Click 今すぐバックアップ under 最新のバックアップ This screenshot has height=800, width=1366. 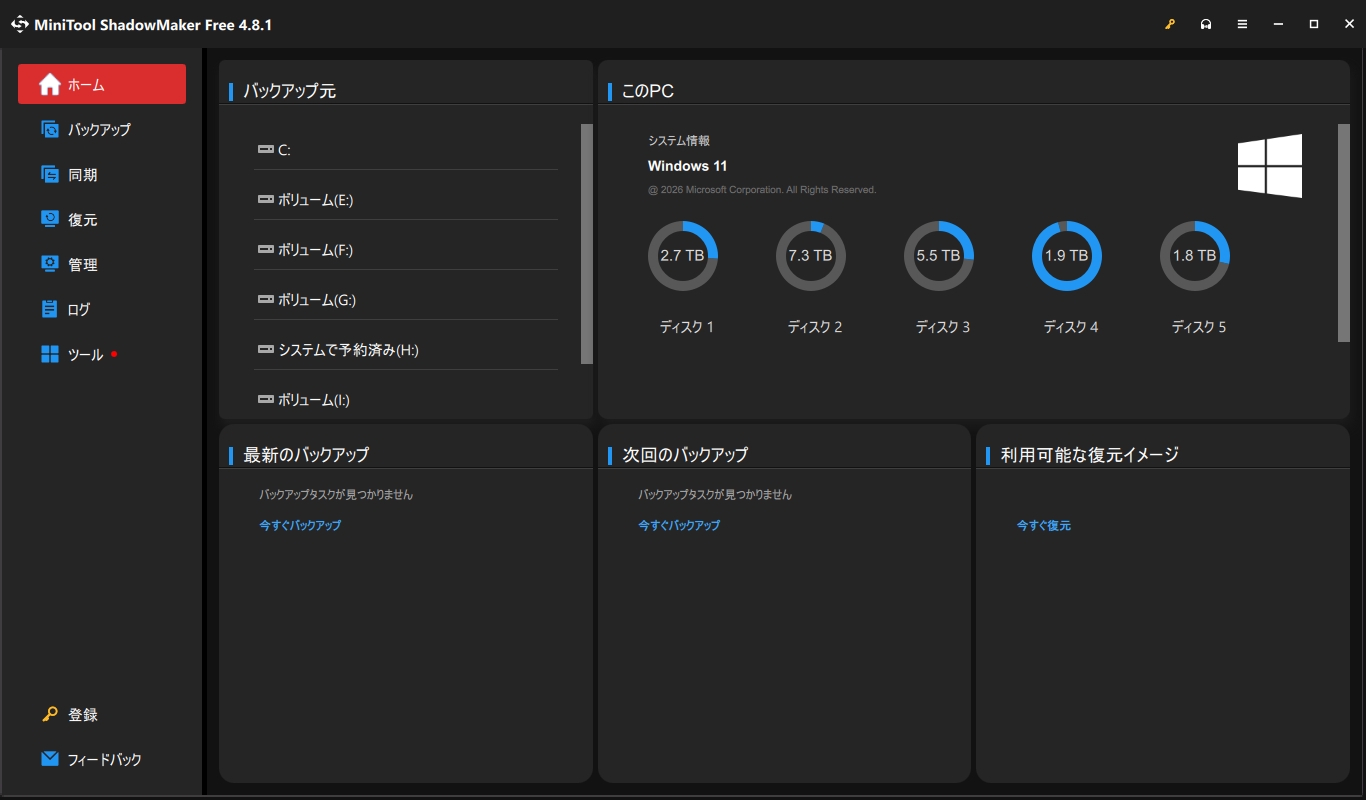point(300,525)
